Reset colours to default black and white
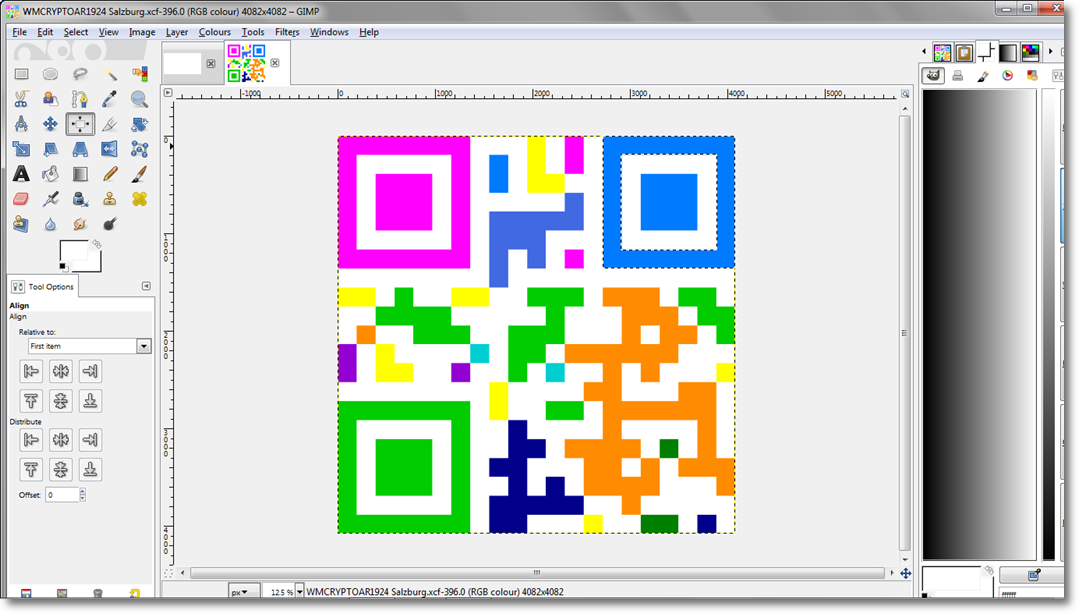1080x615 pixels. point(63,267)
